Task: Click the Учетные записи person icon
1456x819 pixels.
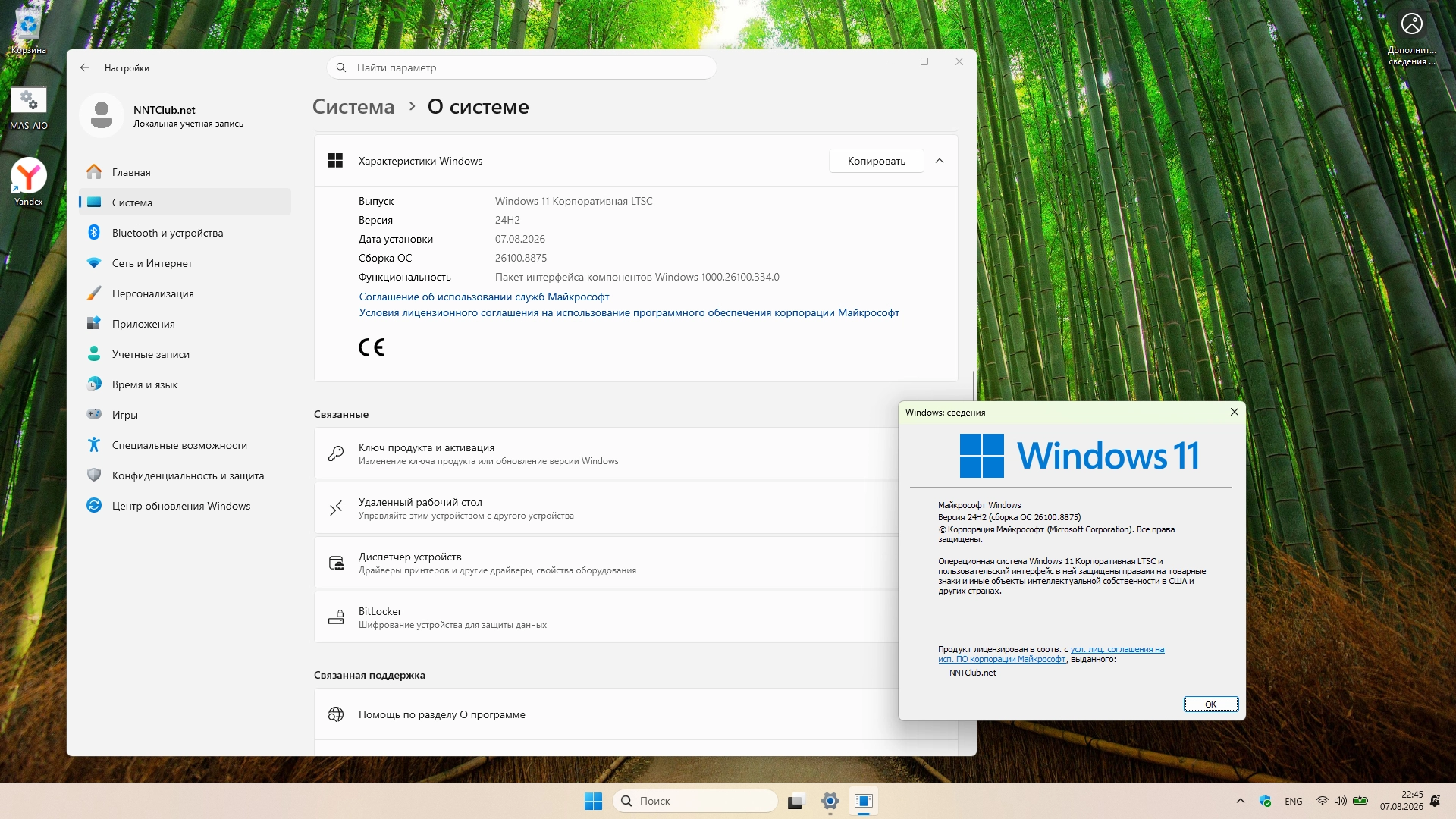Action: pyautogui.click(x=94, y=354)
